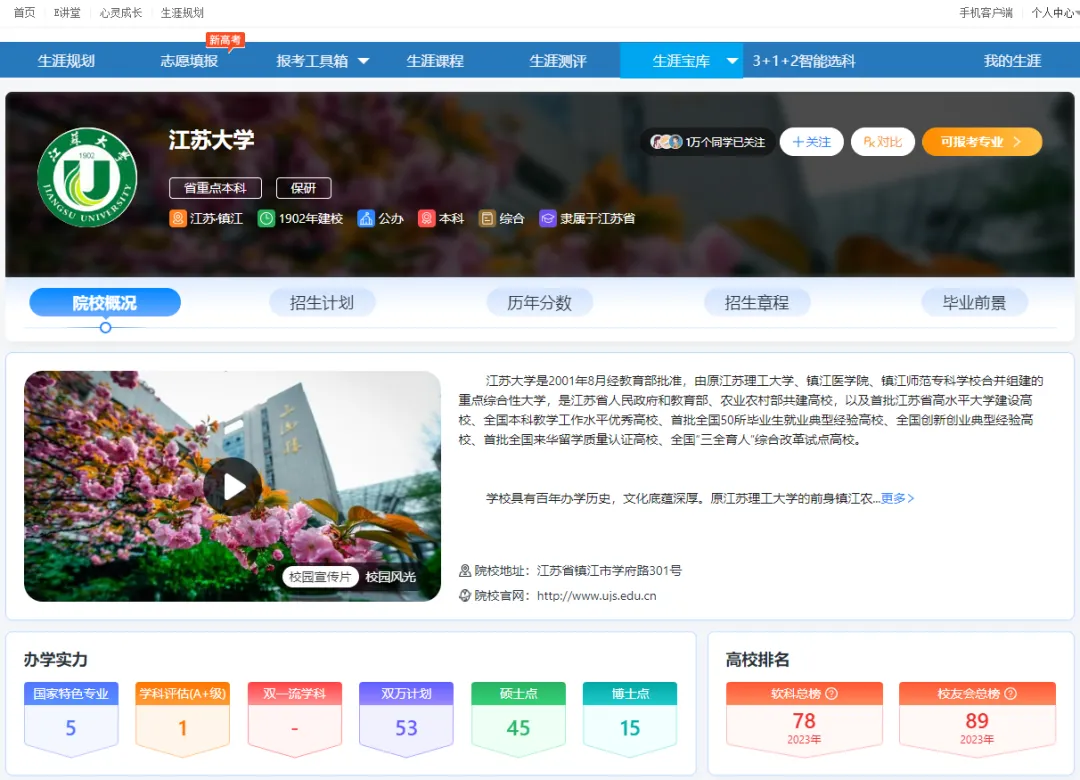The image size is (1080, 780).
Task: Open 3+1+2智能选科 nav item
Action: 804,61
